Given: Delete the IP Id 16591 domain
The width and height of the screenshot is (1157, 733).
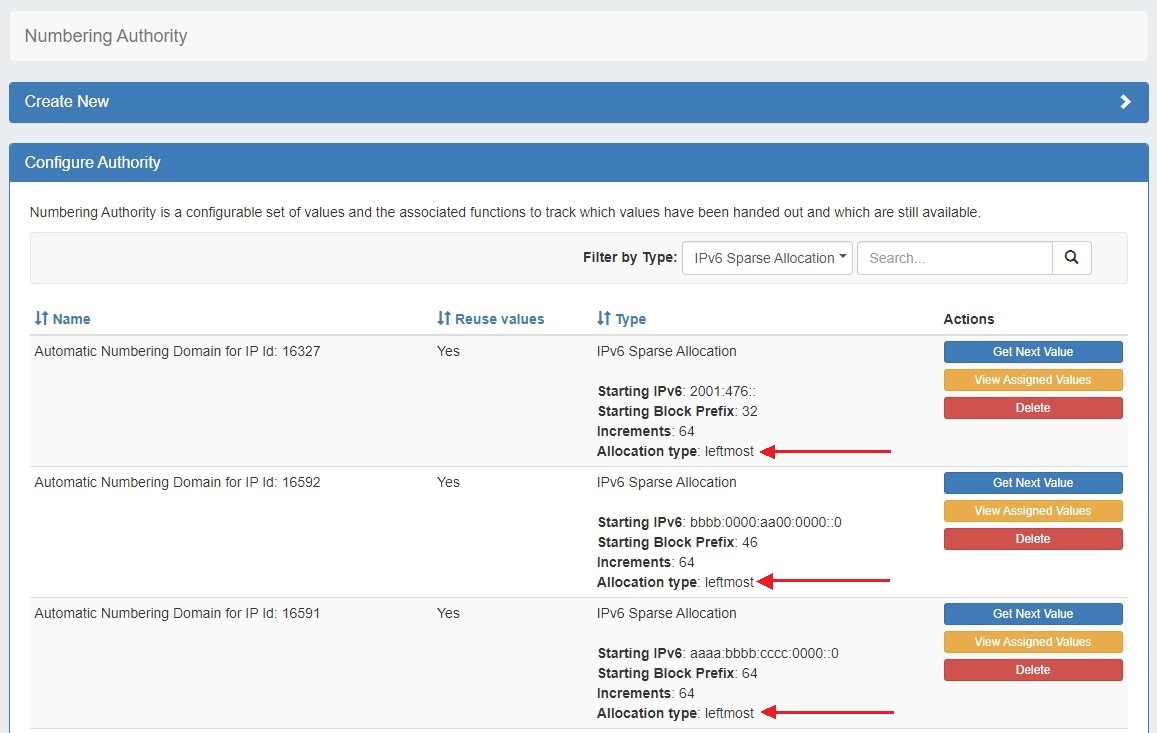Looking at the screenshot, I should coord(1032,670).
